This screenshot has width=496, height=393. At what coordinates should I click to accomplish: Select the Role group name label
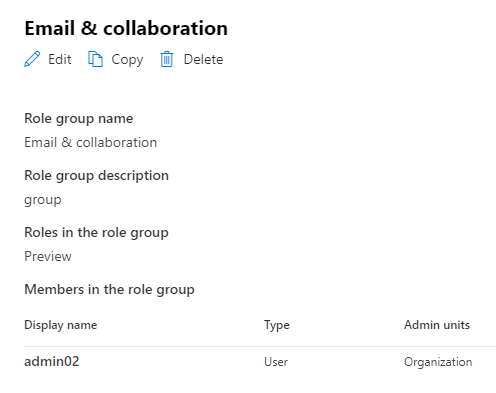[x=79, y=119]
